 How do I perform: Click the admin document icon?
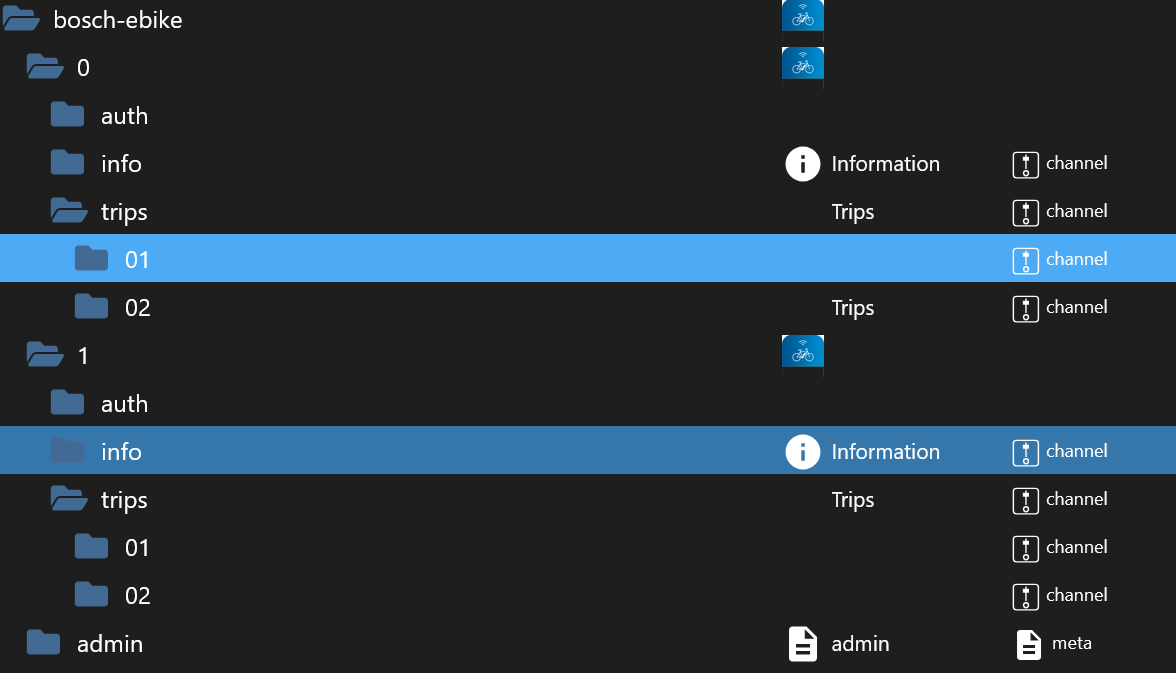[802, 644]
